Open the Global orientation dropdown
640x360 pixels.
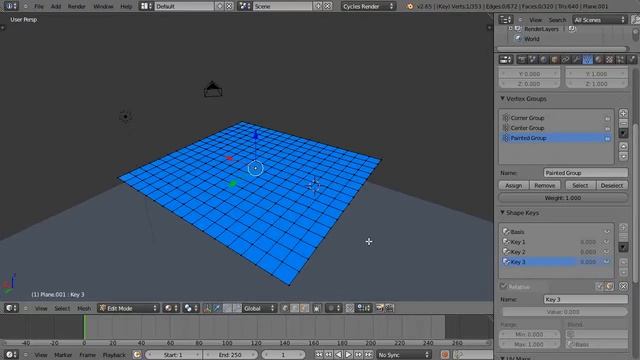click(x=259, y=308)
